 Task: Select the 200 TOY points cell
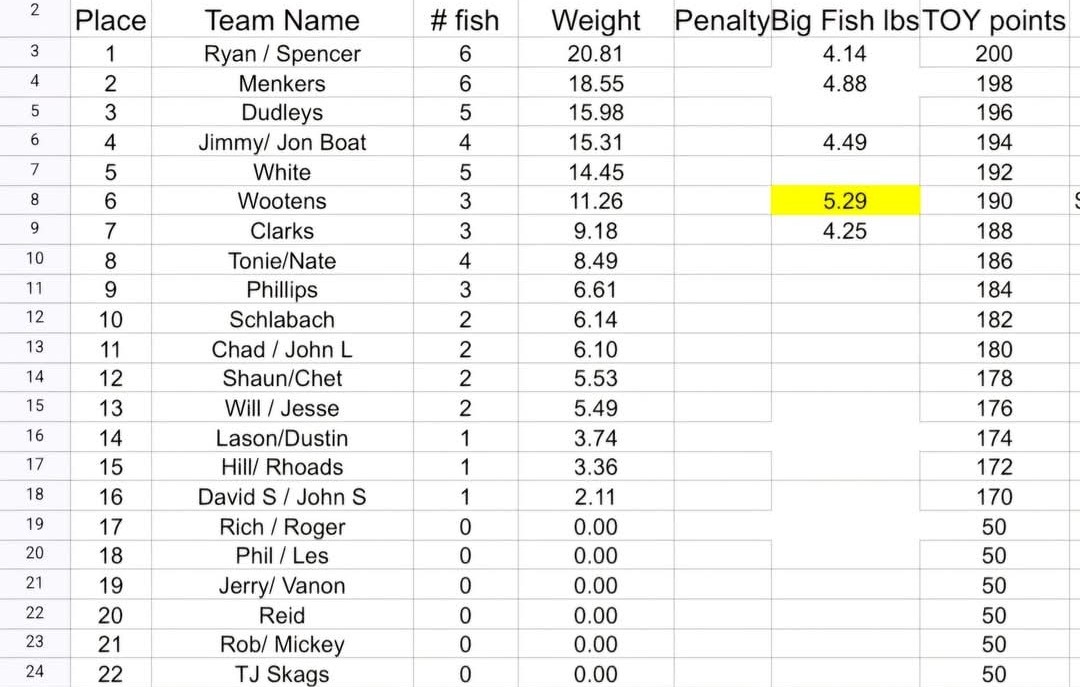point(993,54)
